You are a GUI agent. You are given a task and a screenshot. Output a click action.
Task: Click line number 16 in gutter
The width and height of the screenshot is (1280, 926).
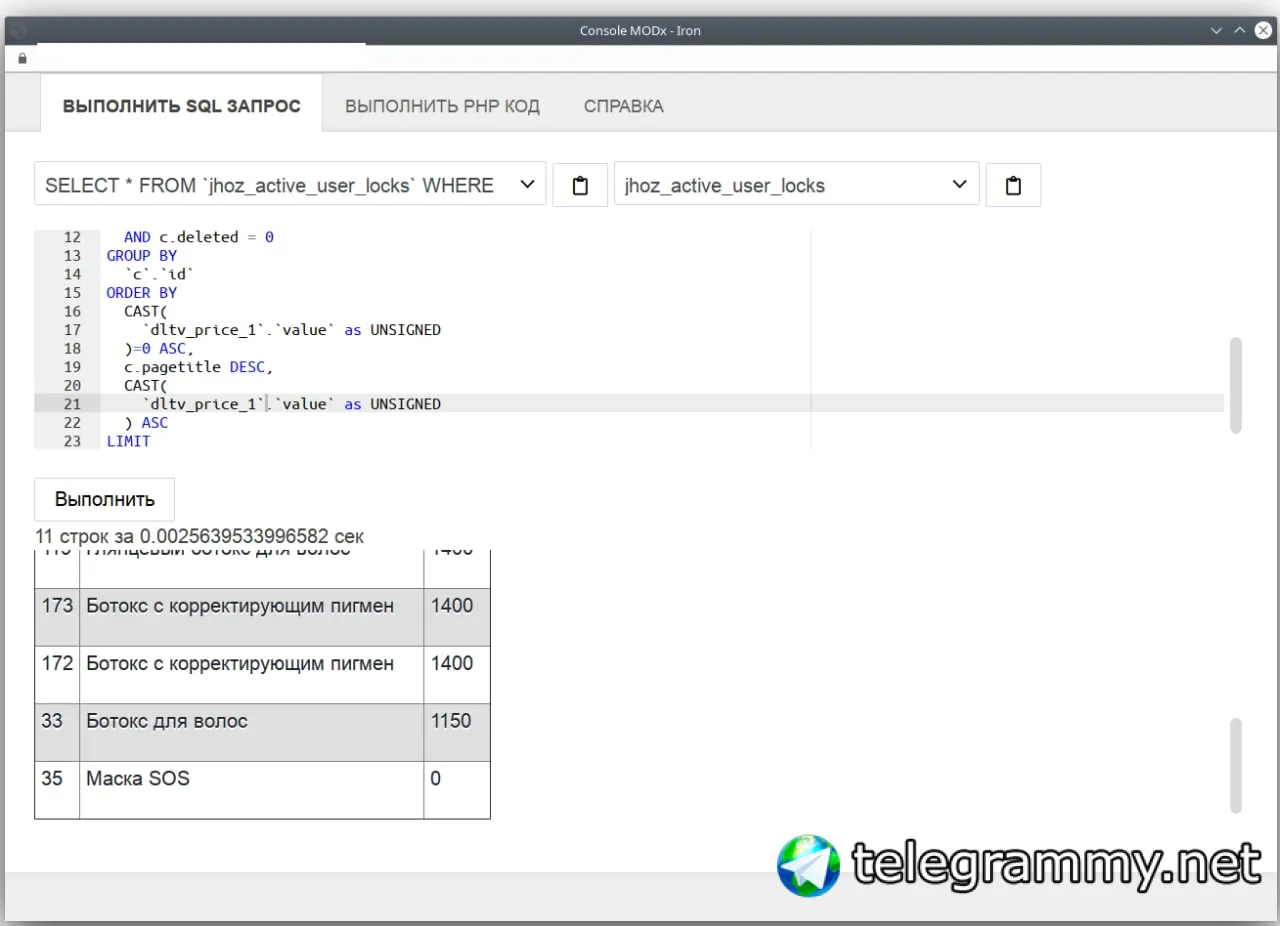[72, 311]
